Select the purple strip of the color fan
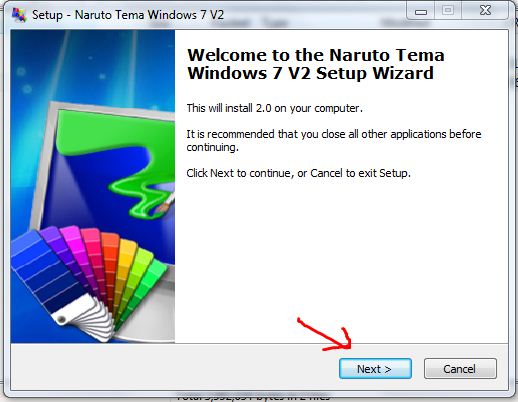This screenshot has height=402, width=518. pyautogui.click(x=62, y=253)
